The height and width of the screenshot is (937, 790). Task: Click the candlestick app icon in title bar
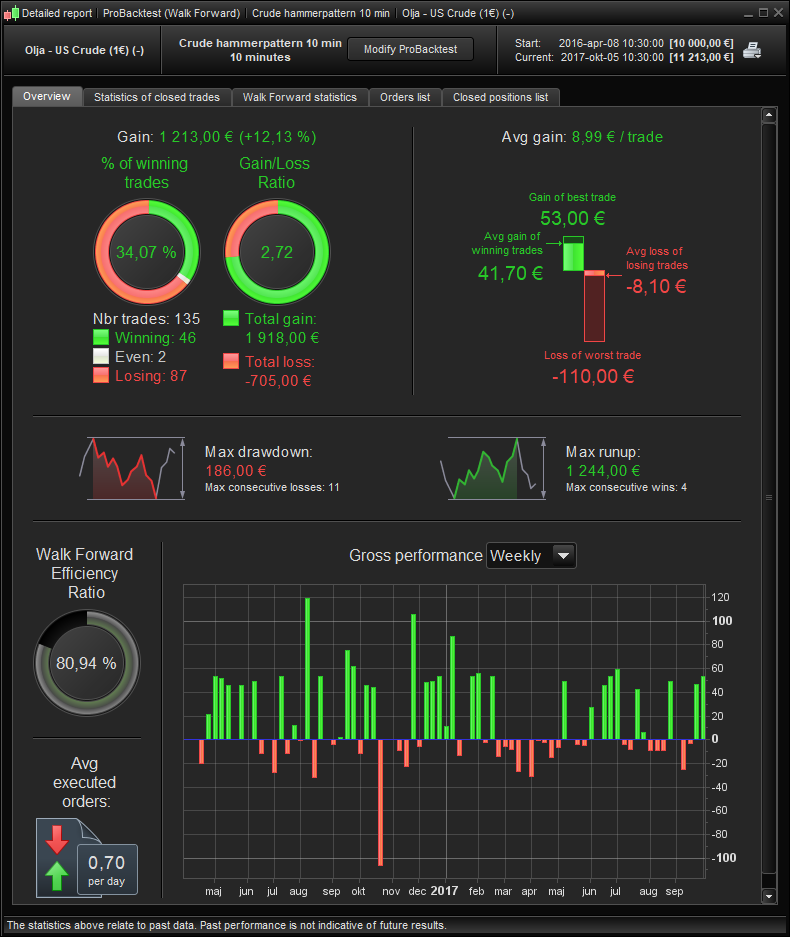11,13
